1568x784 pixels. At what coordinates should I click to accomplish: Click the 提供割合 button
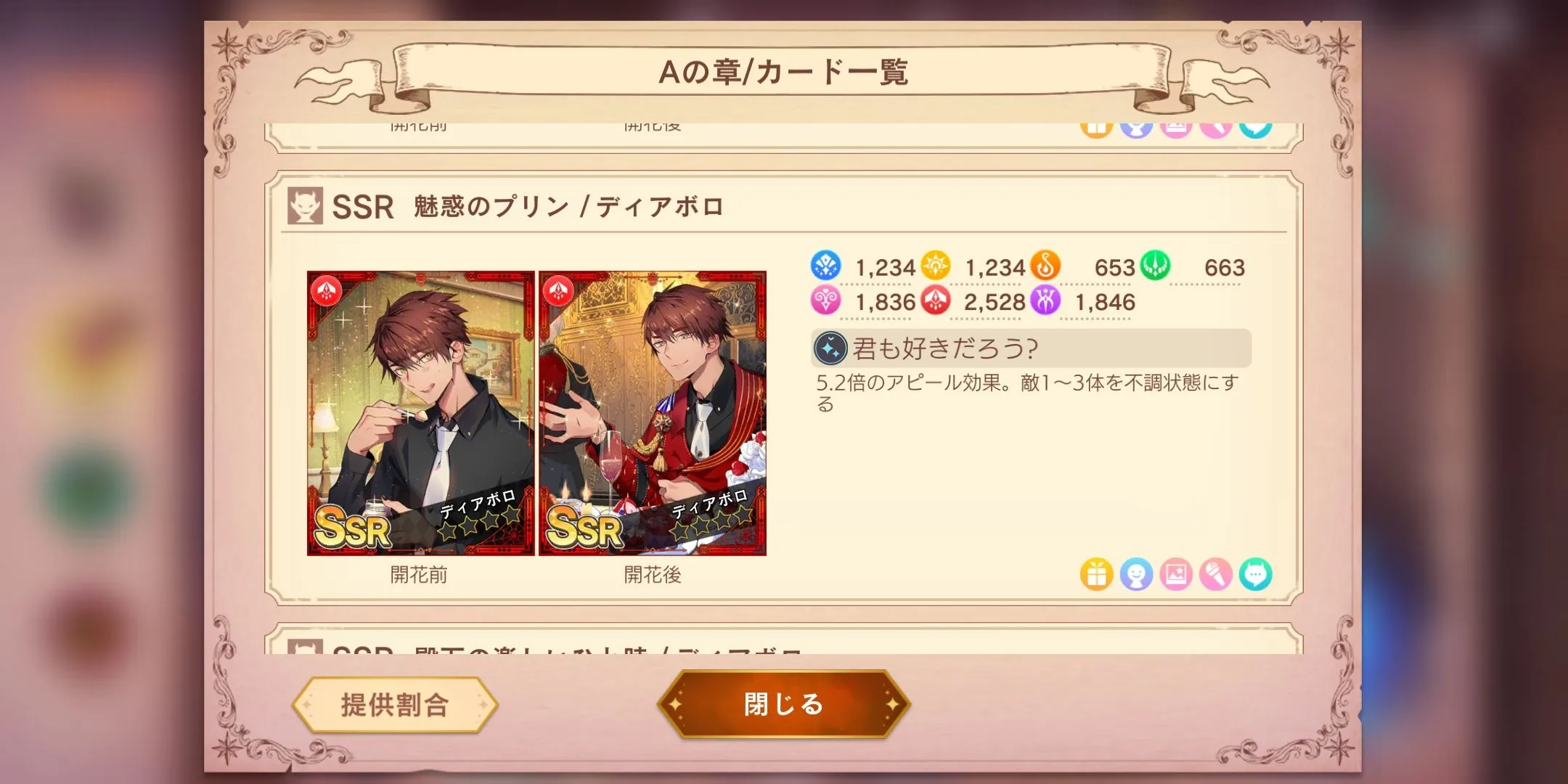click(395, 705)
